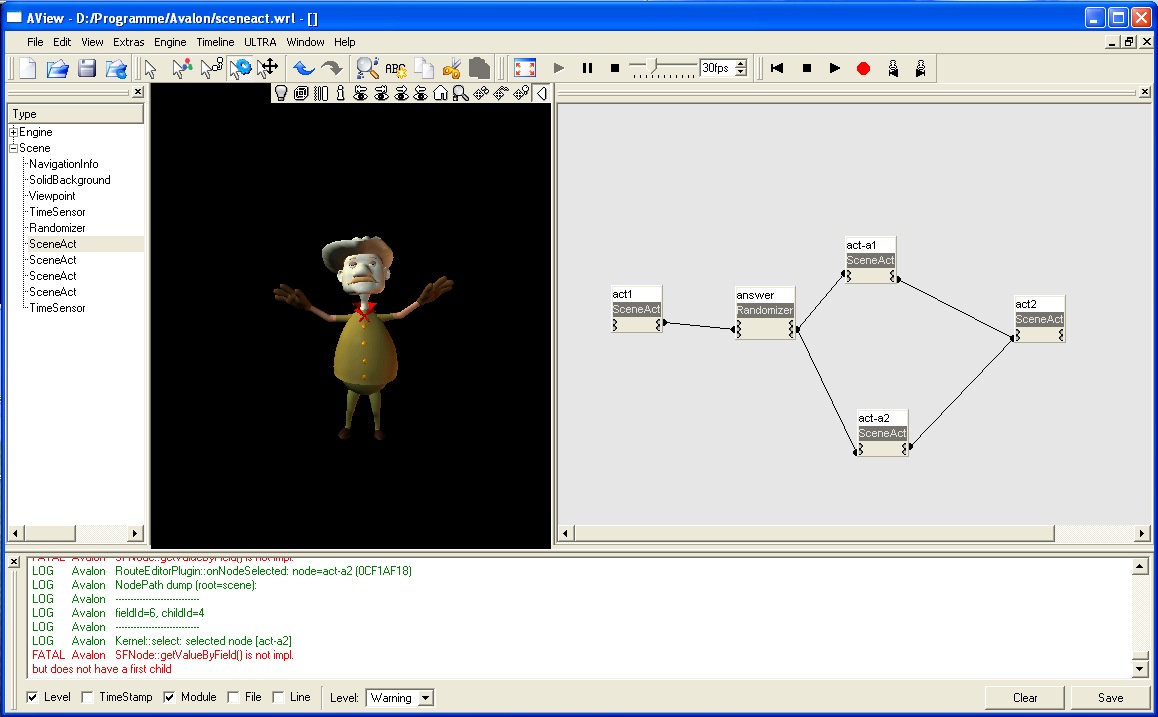Select the answer Randomizer node
This screenshot has width=1158, height=717.
pyautogui.click(x=765, y=312)
